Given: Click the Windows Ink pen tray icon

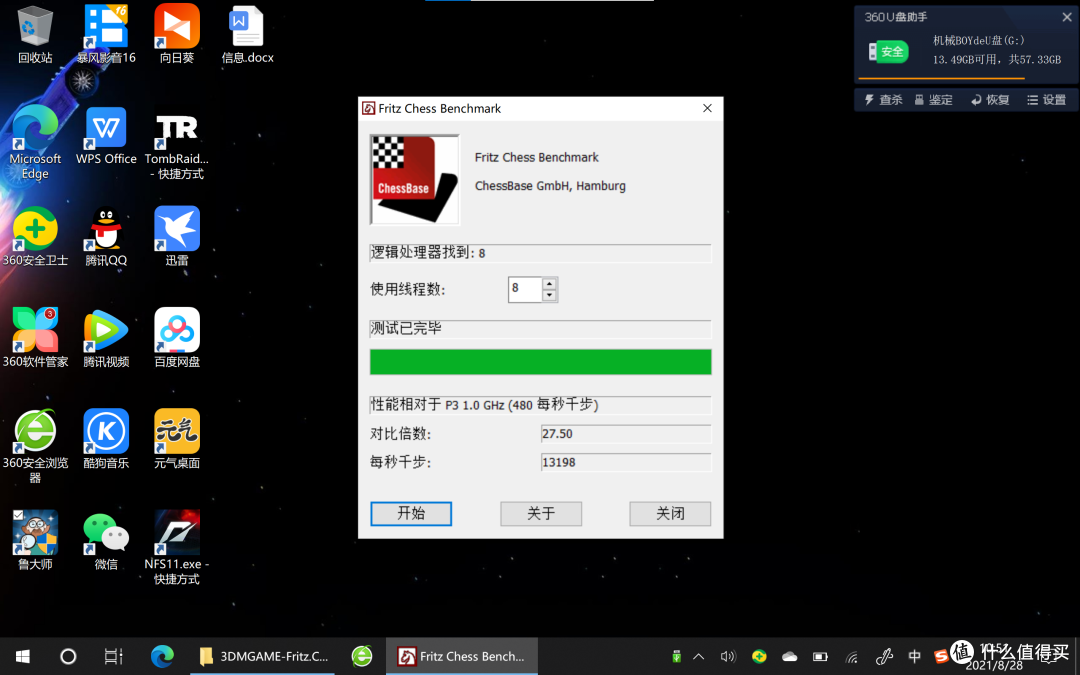Looking at the screenshot, I should pyautogui.click(x=884, y=656).
